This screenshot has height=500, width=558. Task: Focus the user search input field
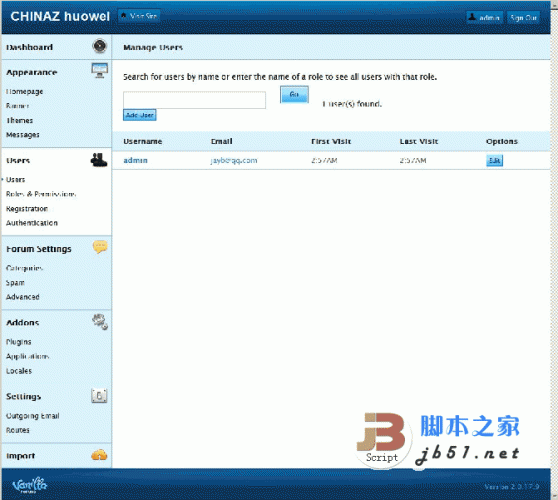click(x=194, y=100)
